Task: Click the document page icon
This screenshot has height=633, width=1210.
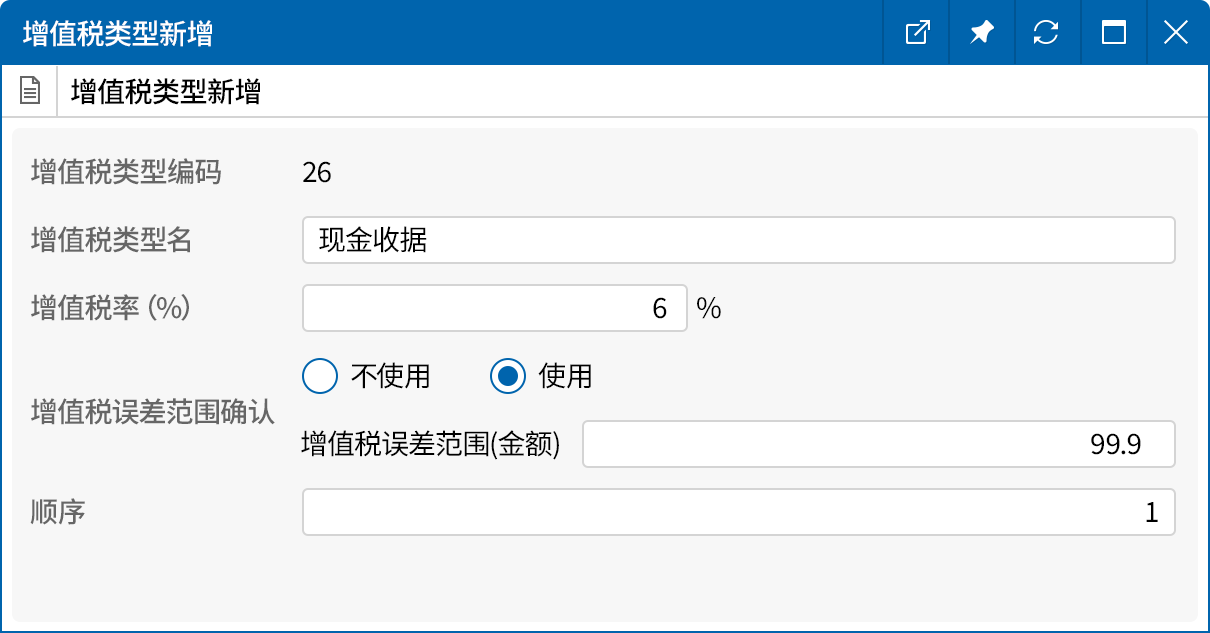Action: 30,90
